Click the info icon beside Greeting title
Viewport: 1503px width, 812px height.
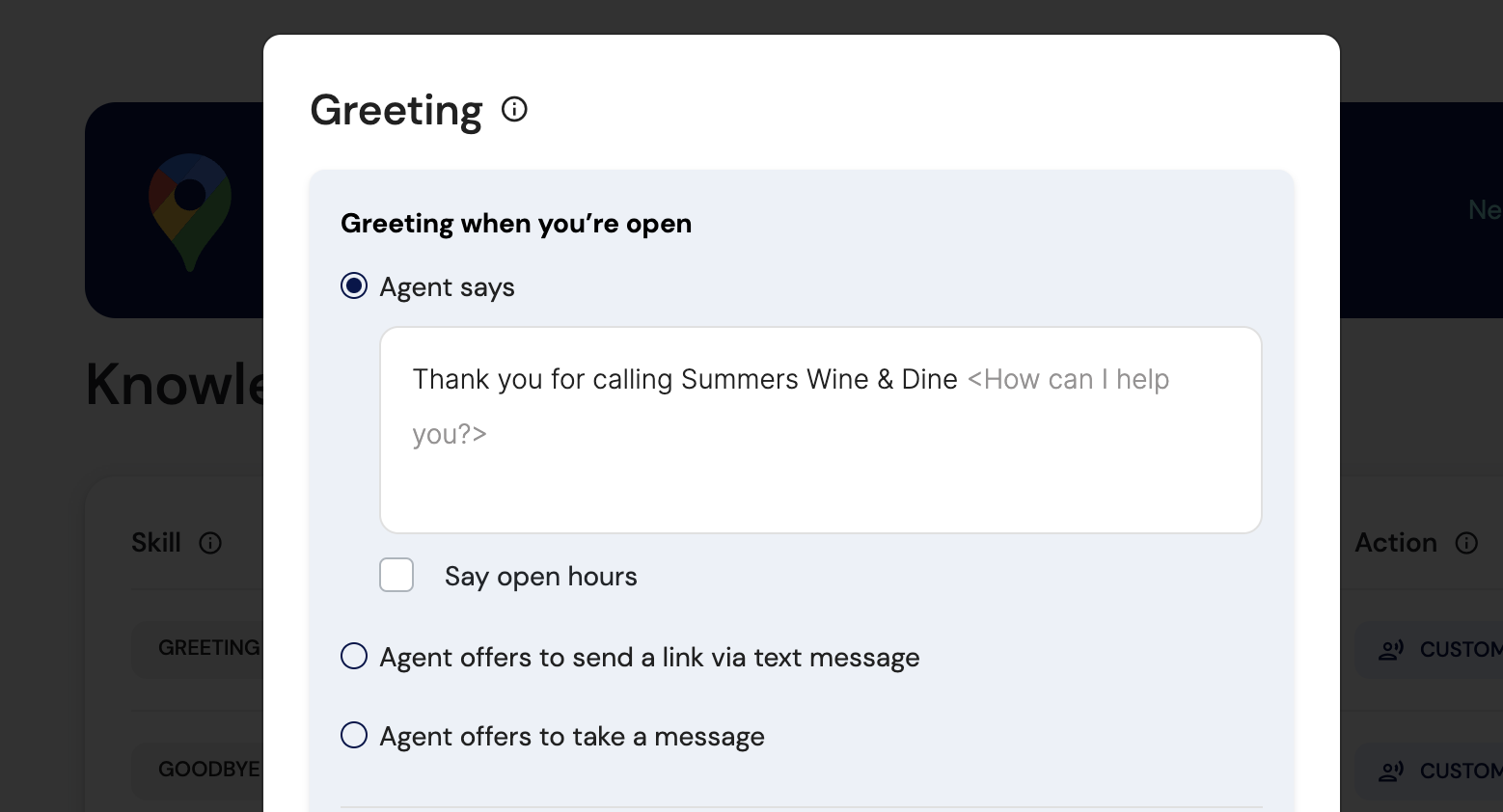pyautogui.click(x=515, y=109)
